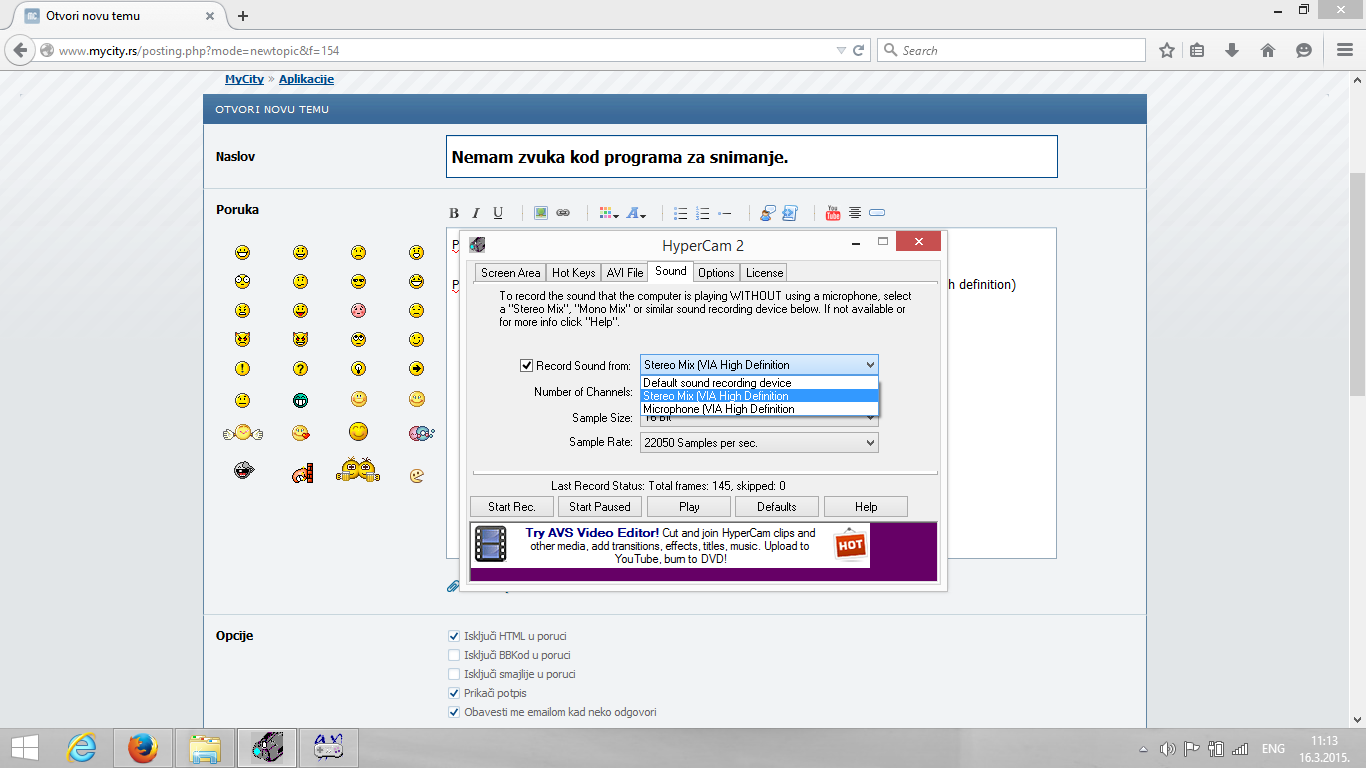Insert an image via the picture icon

(x=541, y=213)
